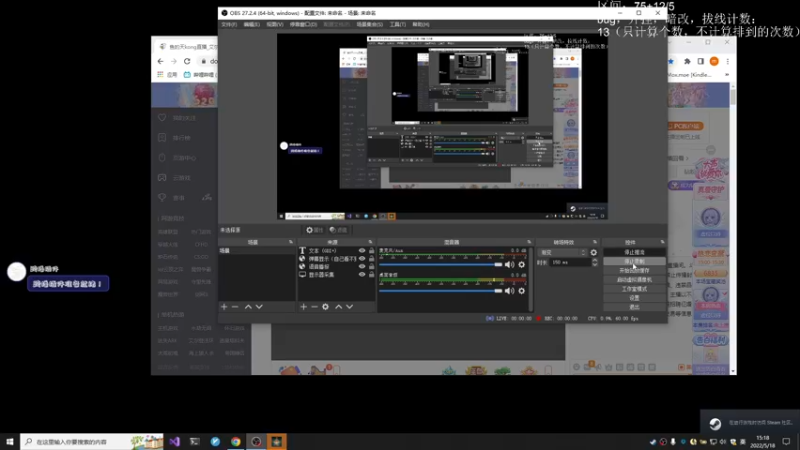Open 麦克风/Aux audio settings gear
The width and height of the screenshot is (800, 450).
521,264
